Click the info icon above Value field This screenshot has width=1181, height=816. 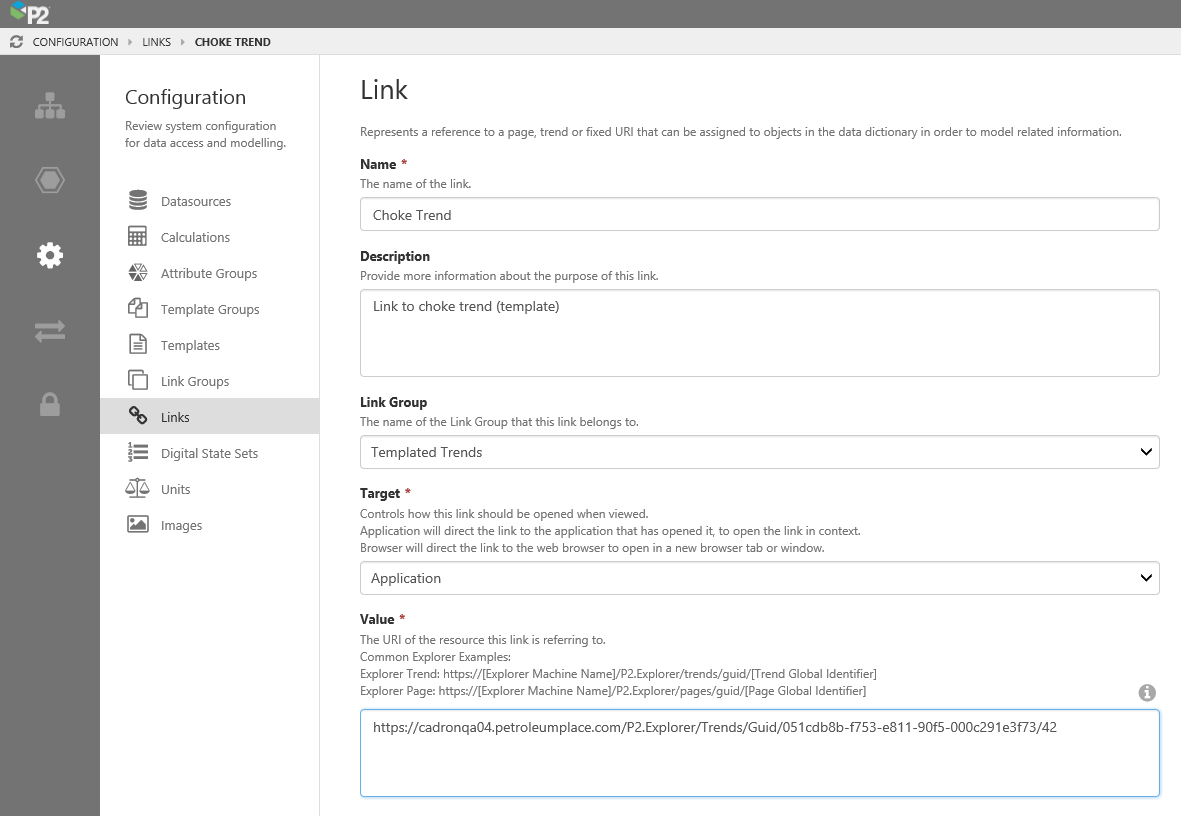pyautogui.click(x=1147, y=692)
